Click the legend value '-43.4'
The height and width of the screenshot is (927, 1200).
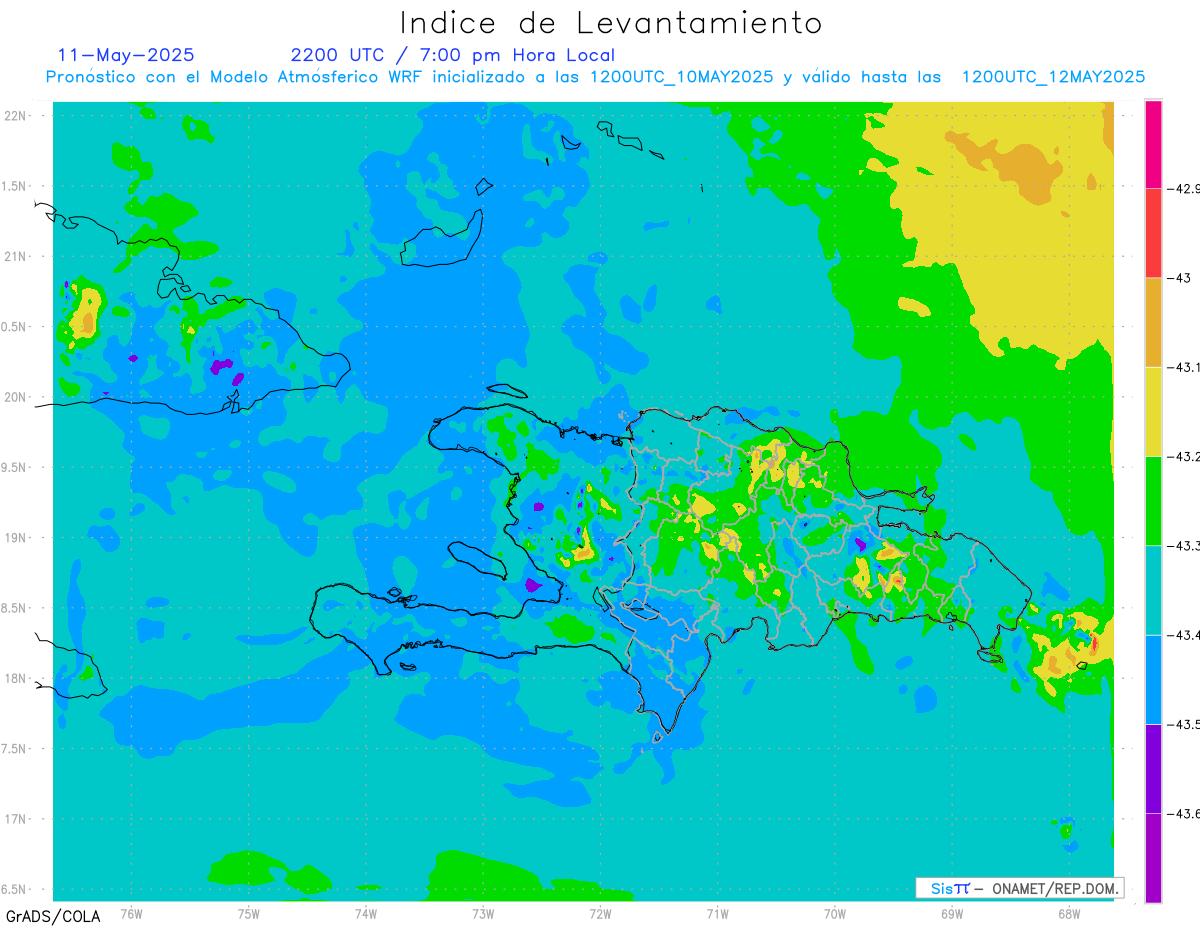[x=1182, y=635]
